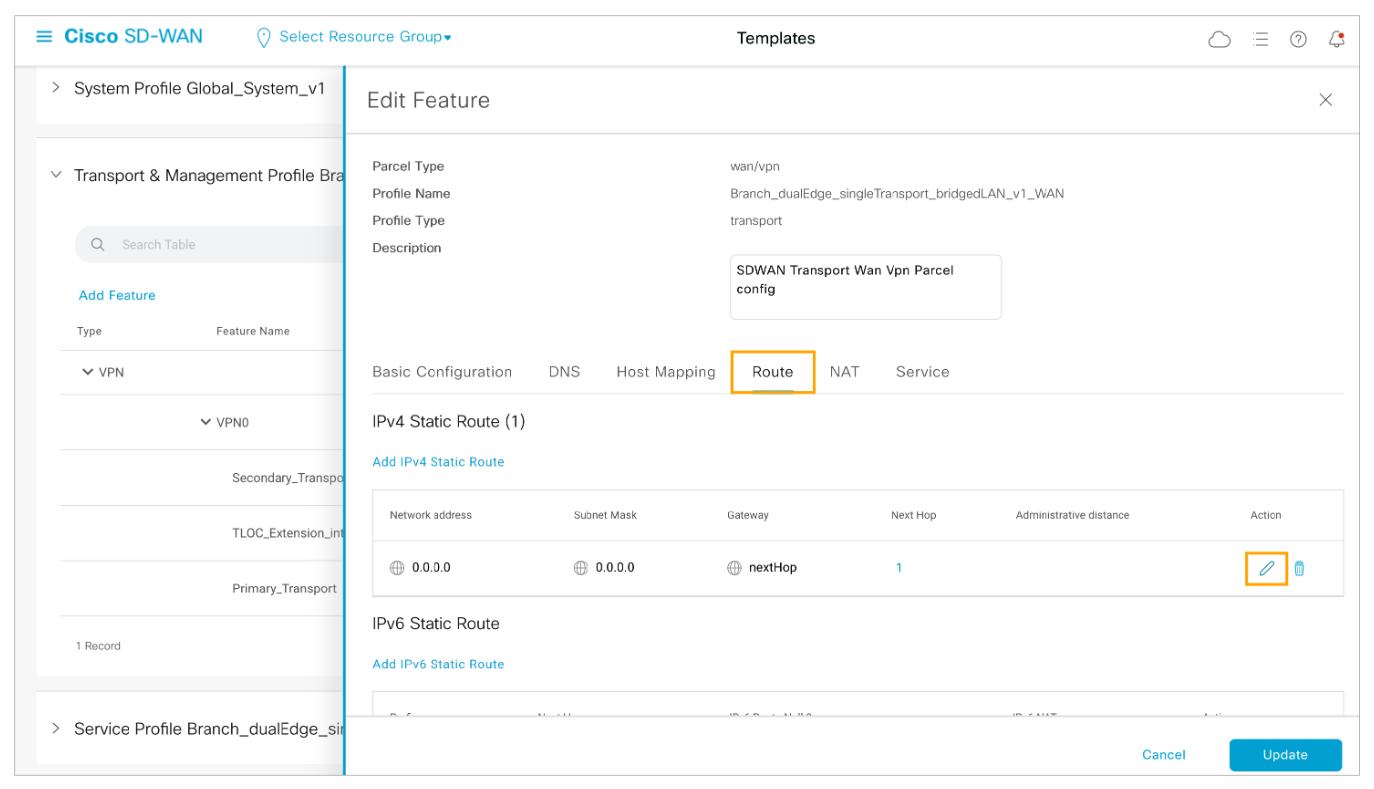
Task: Click the cloud status icon
Action: [1219, 39]
